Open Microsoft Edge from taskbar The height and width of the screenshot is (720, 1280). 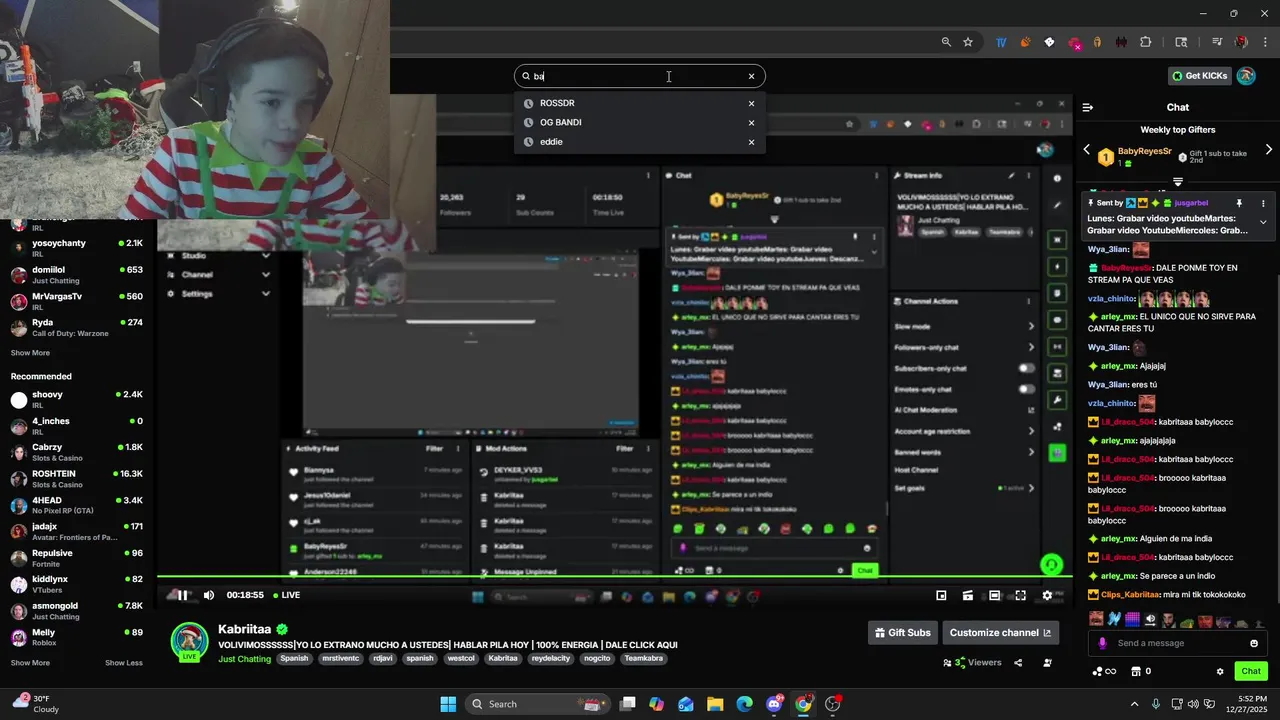[x=744, y=704]
